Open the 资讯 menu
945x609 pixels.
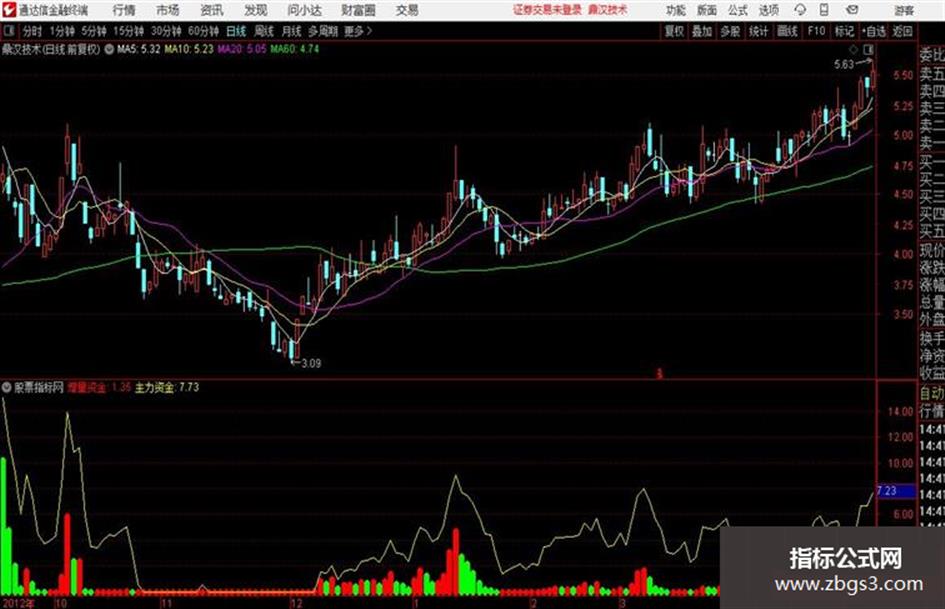[x=212, y=10]
